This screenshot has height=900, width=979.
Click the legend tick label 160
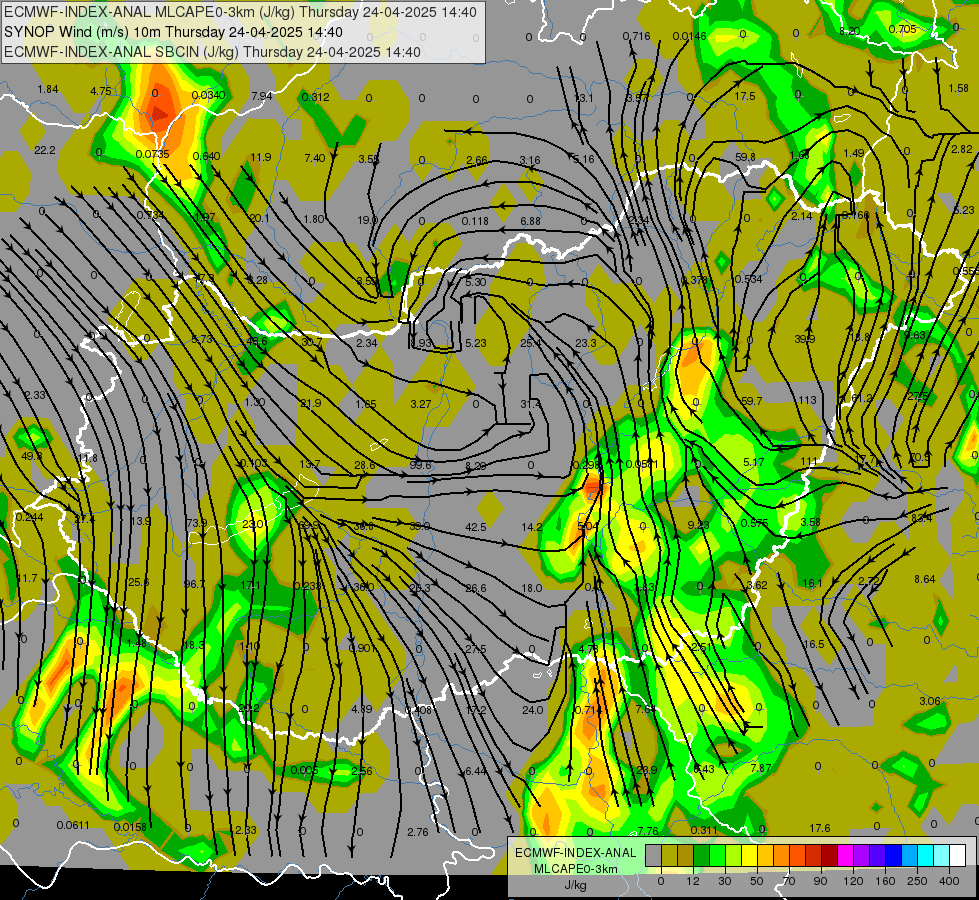tap(885, 881)
